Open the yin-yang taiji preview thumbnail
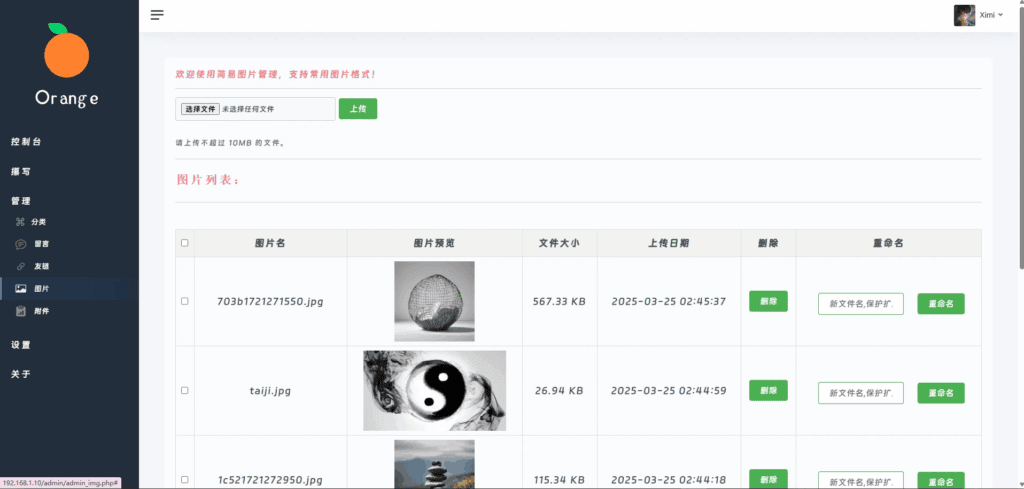 coord(434,390)
